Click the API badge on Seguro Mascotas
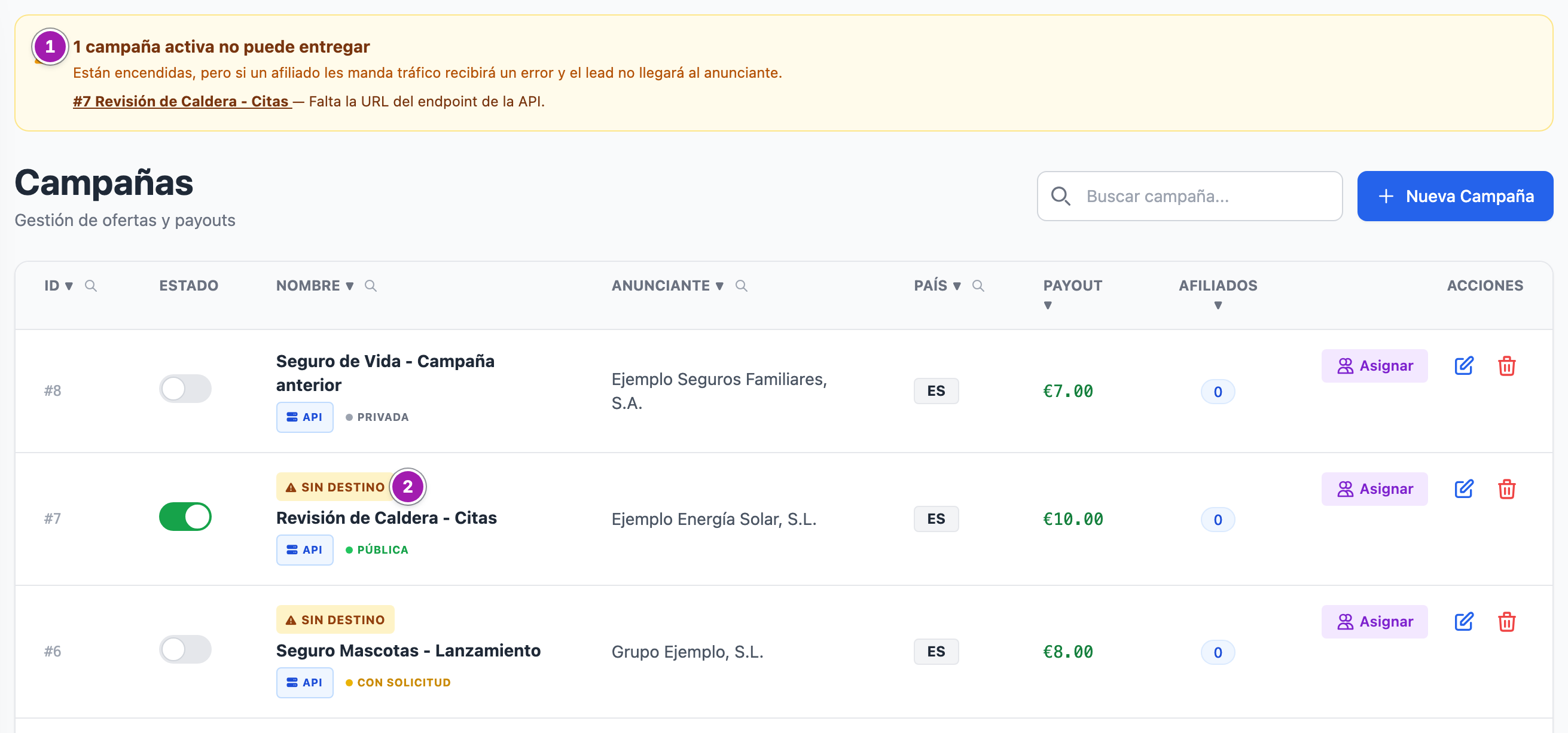The width and height of the screenshot is (1568, 733). pos(304,682)
